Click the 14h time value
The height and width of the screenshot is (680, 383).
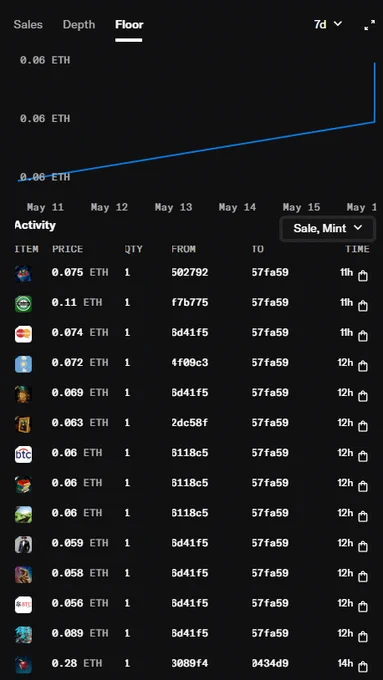click(345, 663)
